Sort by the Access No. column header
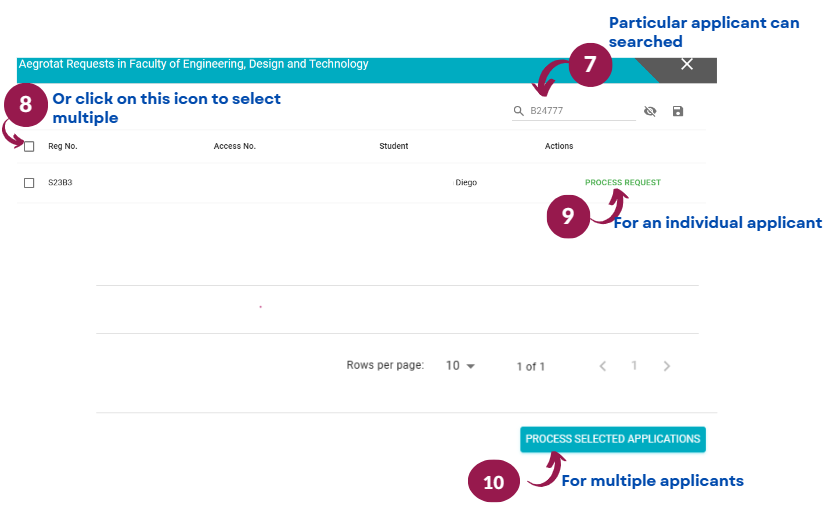Screen dimensions: 829x512 [x=235, y=146]
